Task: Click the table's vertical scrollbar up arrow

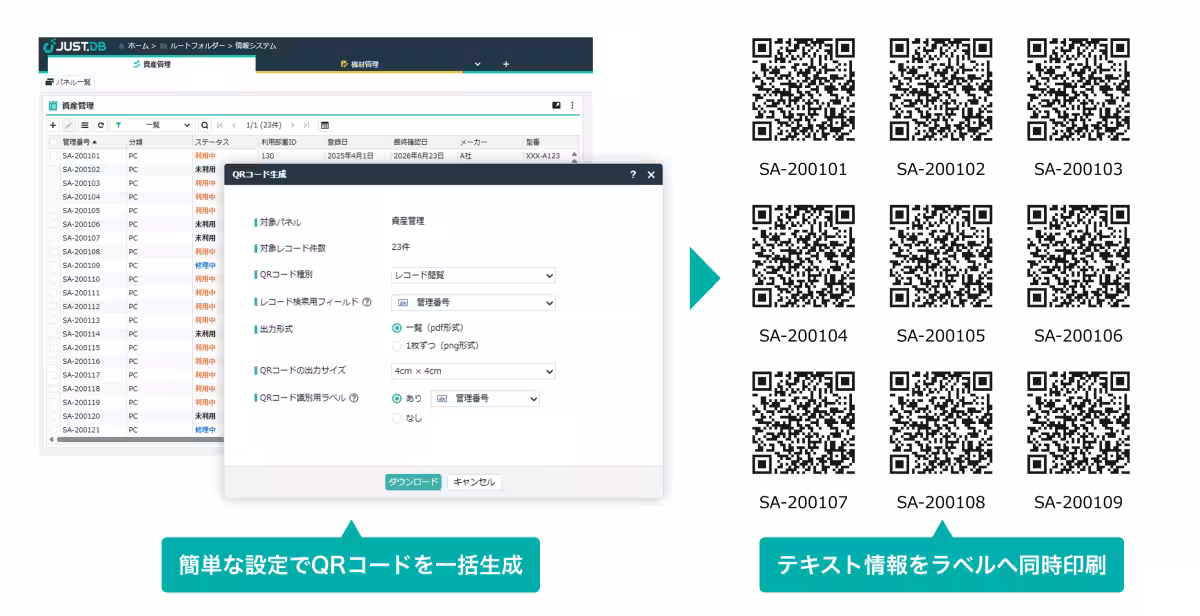Action: [x=575, y=154]
